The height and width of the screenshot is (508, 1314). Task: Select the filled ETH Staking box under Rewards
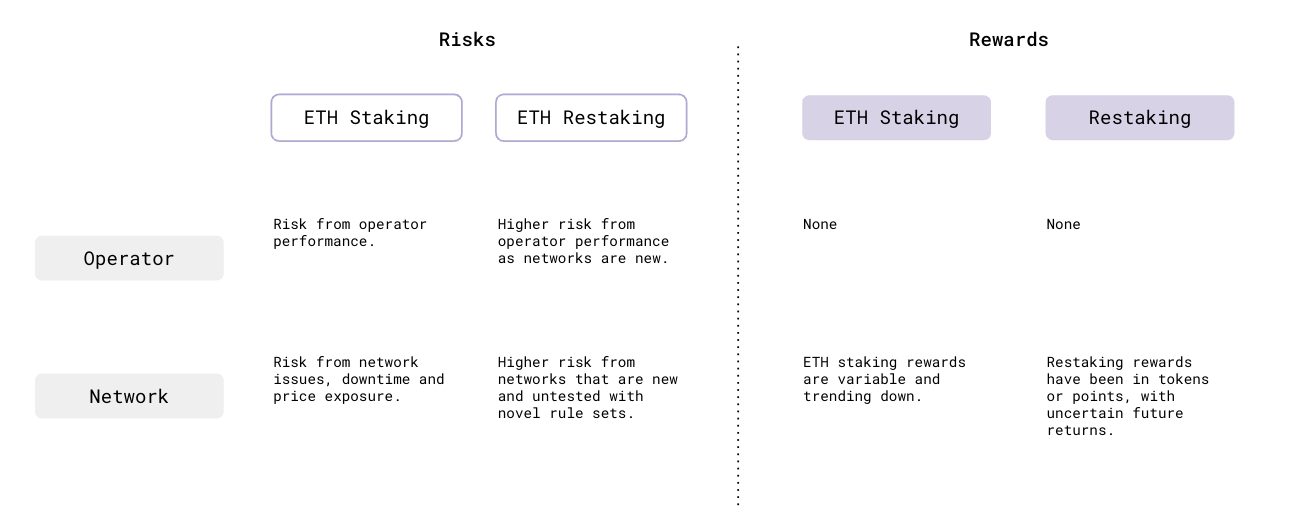pyautogui.click(x=896, y=118)
